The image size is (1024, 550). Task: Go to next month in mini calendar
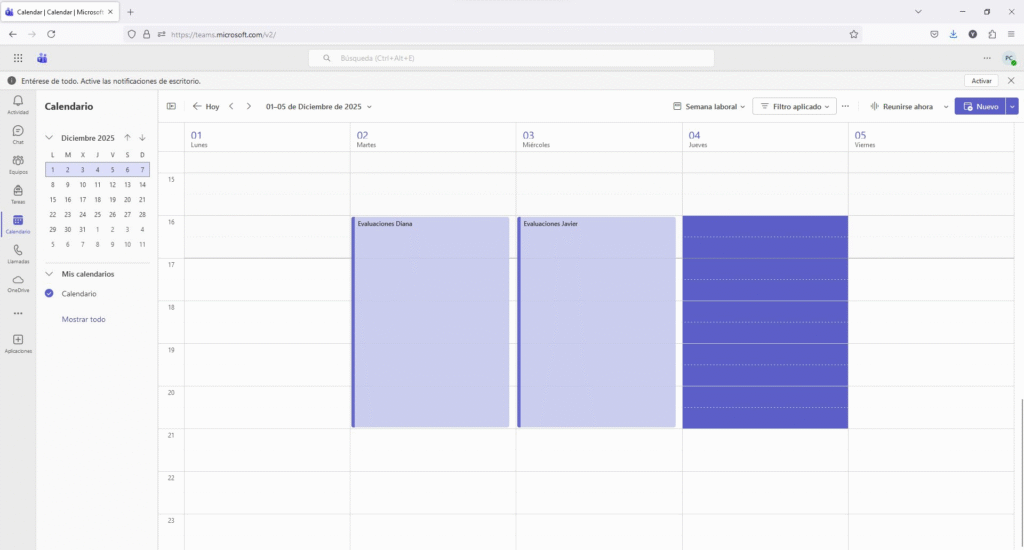142,138
